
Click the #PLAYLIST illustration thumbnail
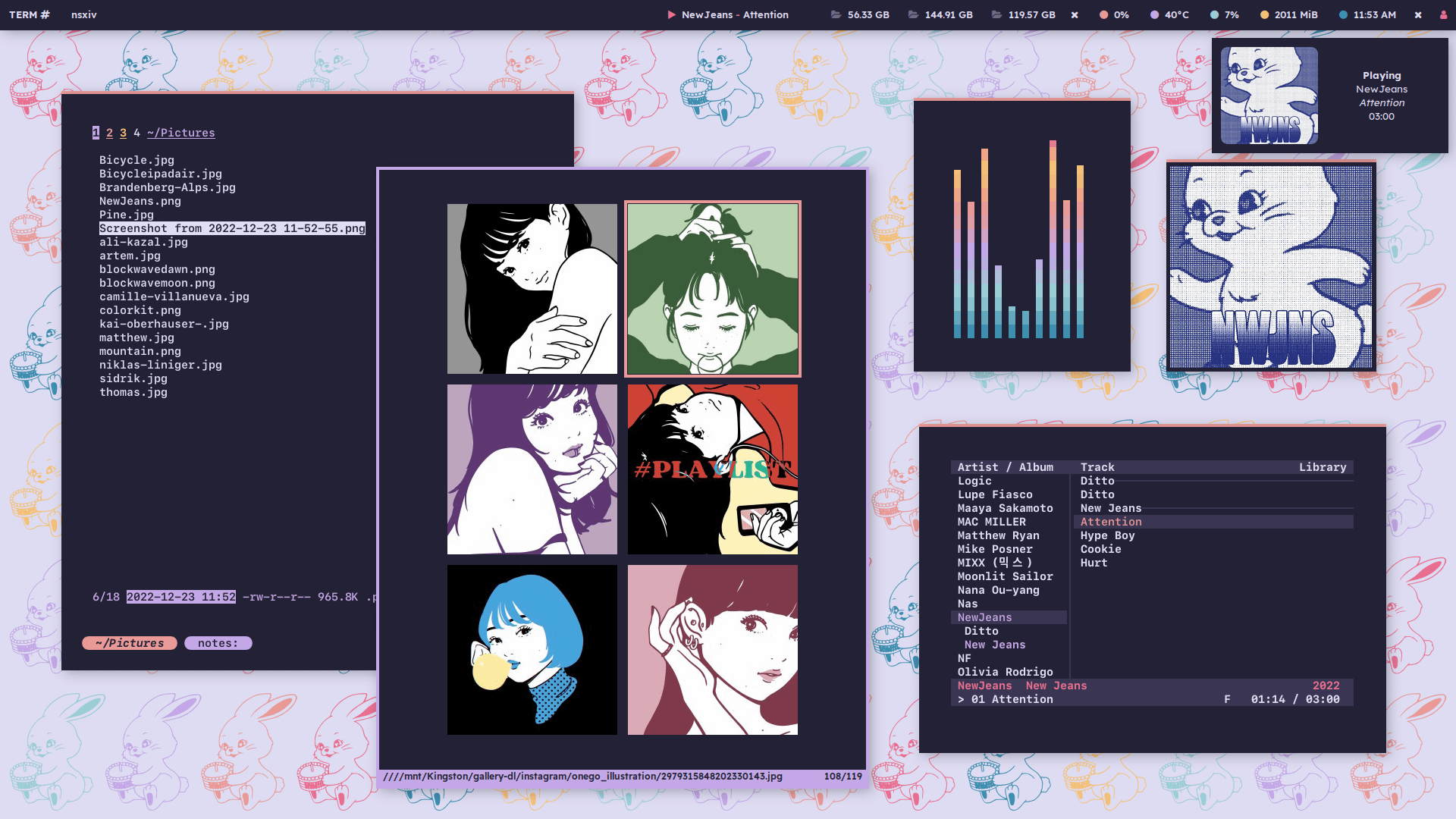tap(713, 469)
